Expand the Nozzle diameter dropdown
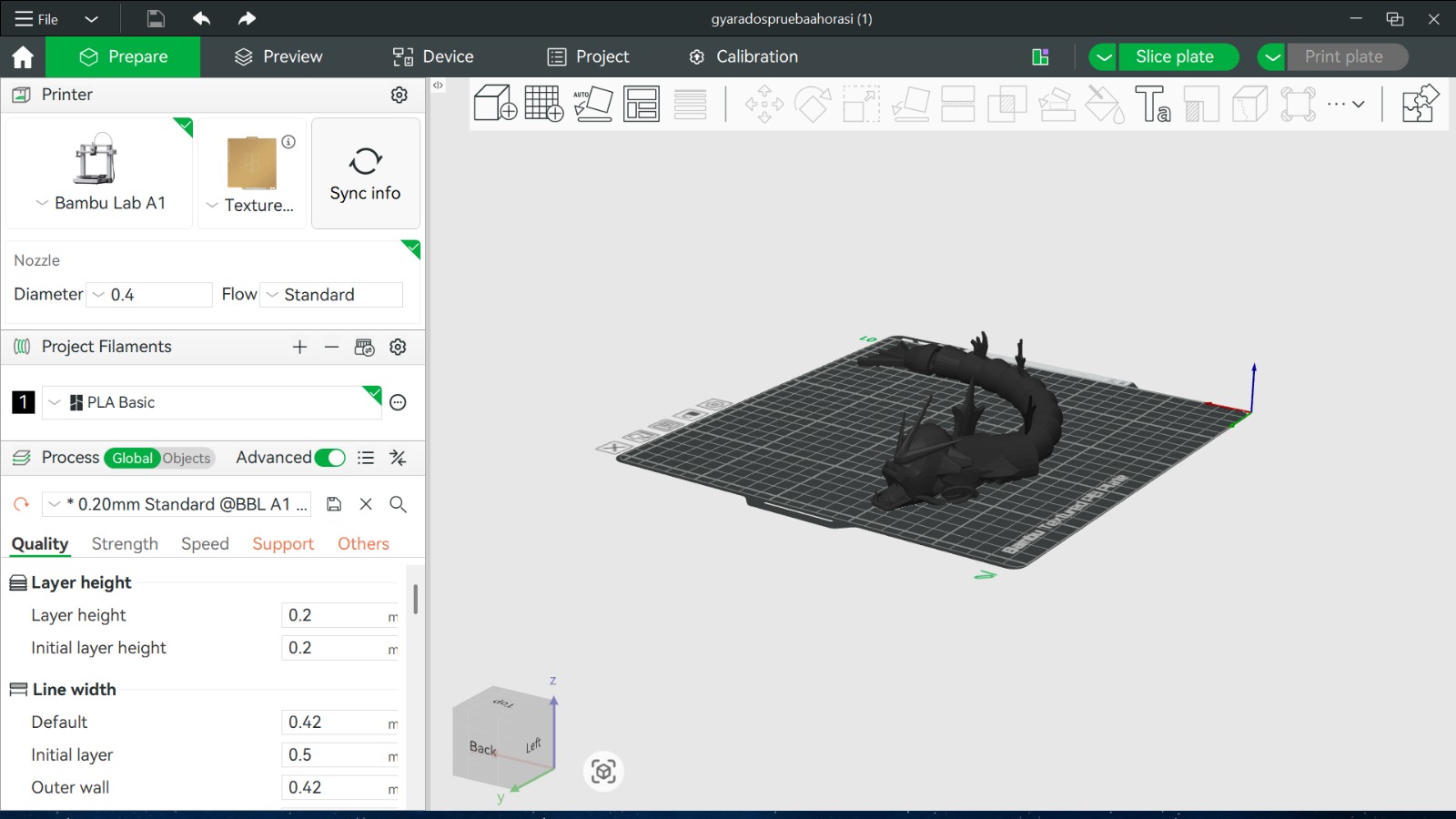 tap(97, 295)
